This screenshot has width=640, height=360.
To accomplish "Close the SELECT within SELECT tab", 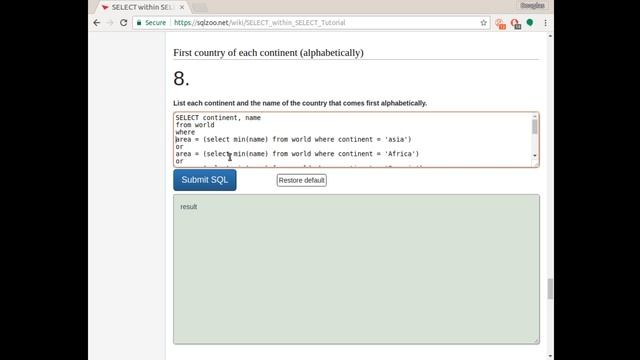I will pyautogui.click(x=182, y=7).
